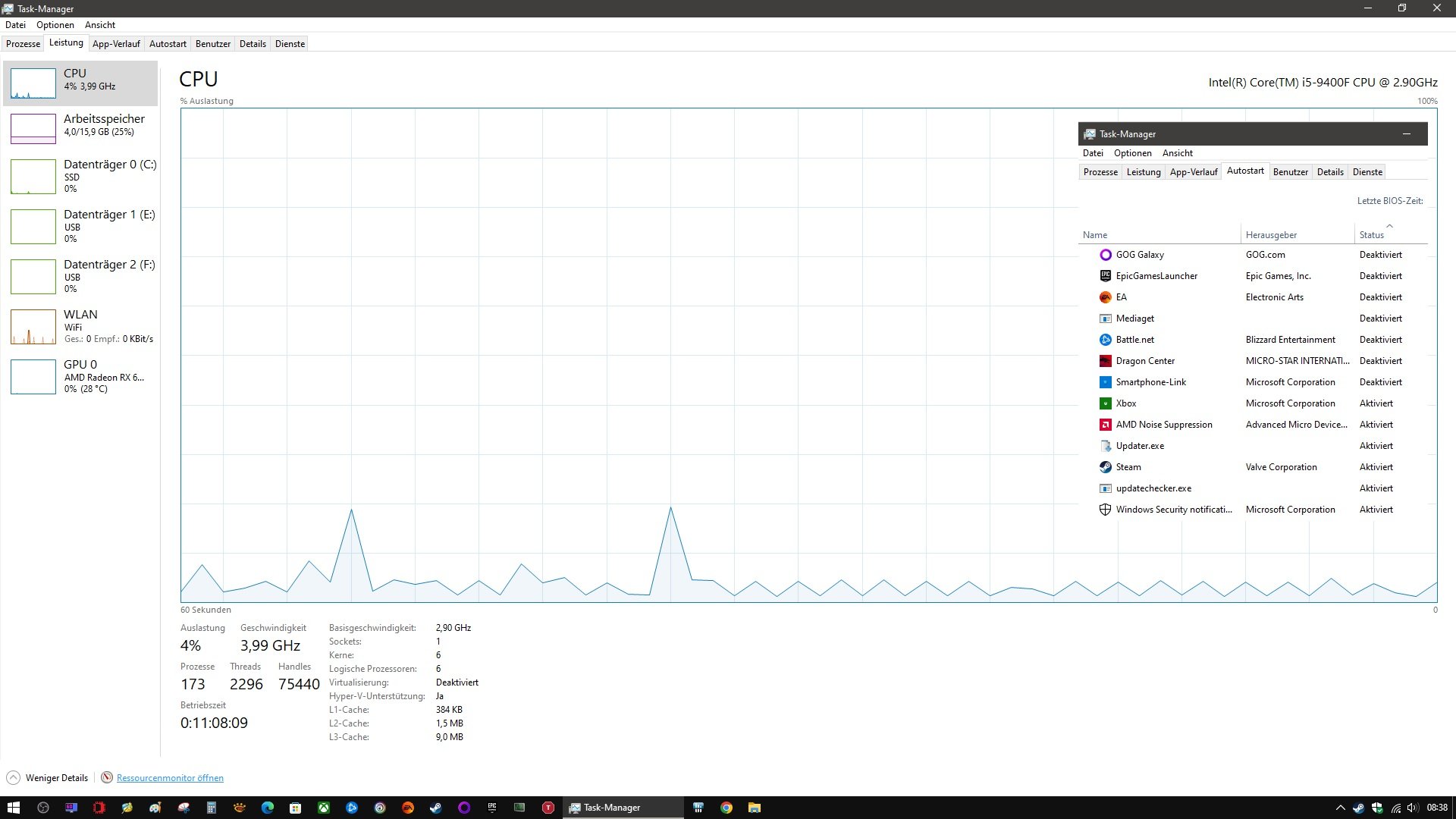Select Datenträger 1 (E:) in sidebar
Viewport: 1456px width, 819px height.
[80, 226]
